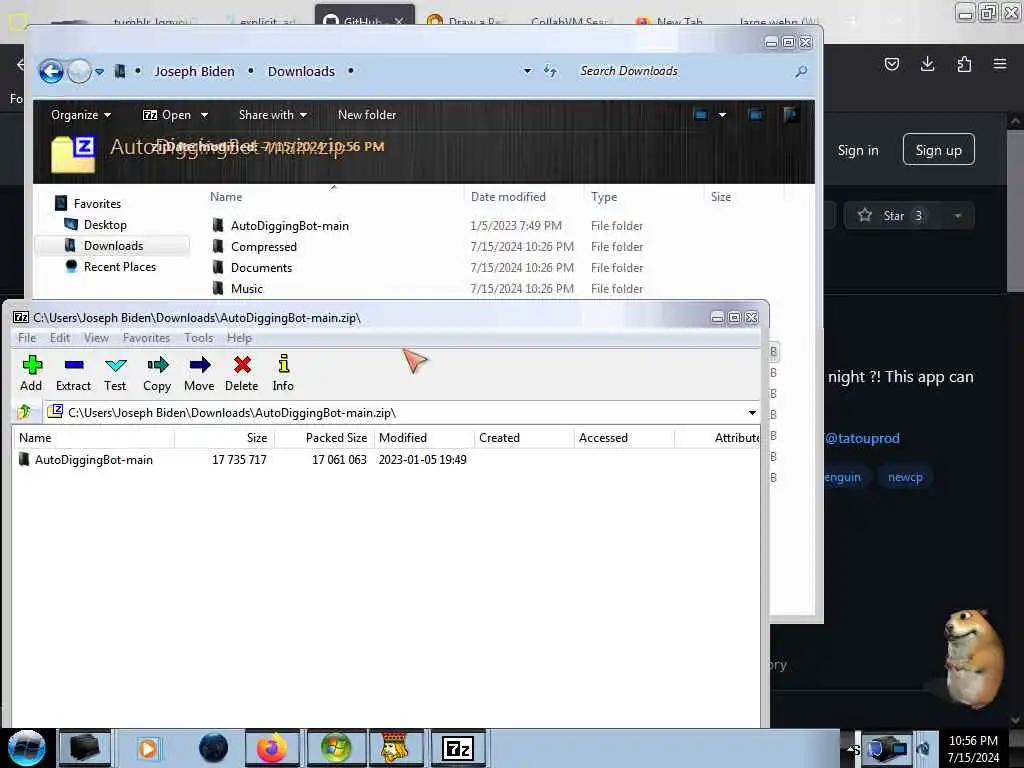Image resolution: width=1024 pixels, height=768 pixels.
Task: Click Explorer's change view icon
Action: click(x=700, y=115)
